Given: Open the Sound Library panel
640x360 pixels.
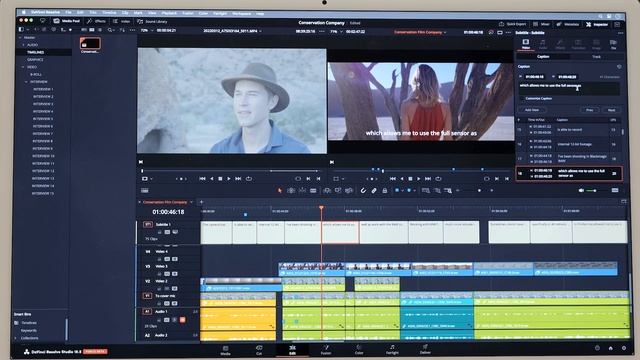Looking at the screenshot, I should click(x=153, y=21).
